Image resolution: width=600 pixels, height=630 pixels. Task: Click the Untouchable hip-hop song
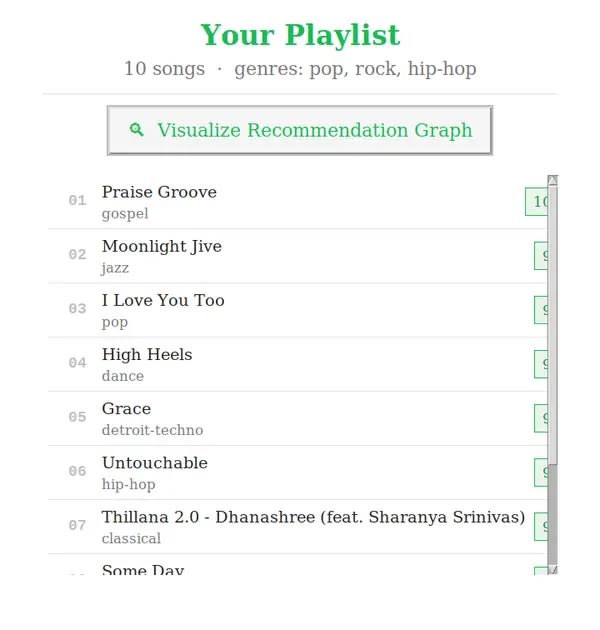[x=298, y=473]
